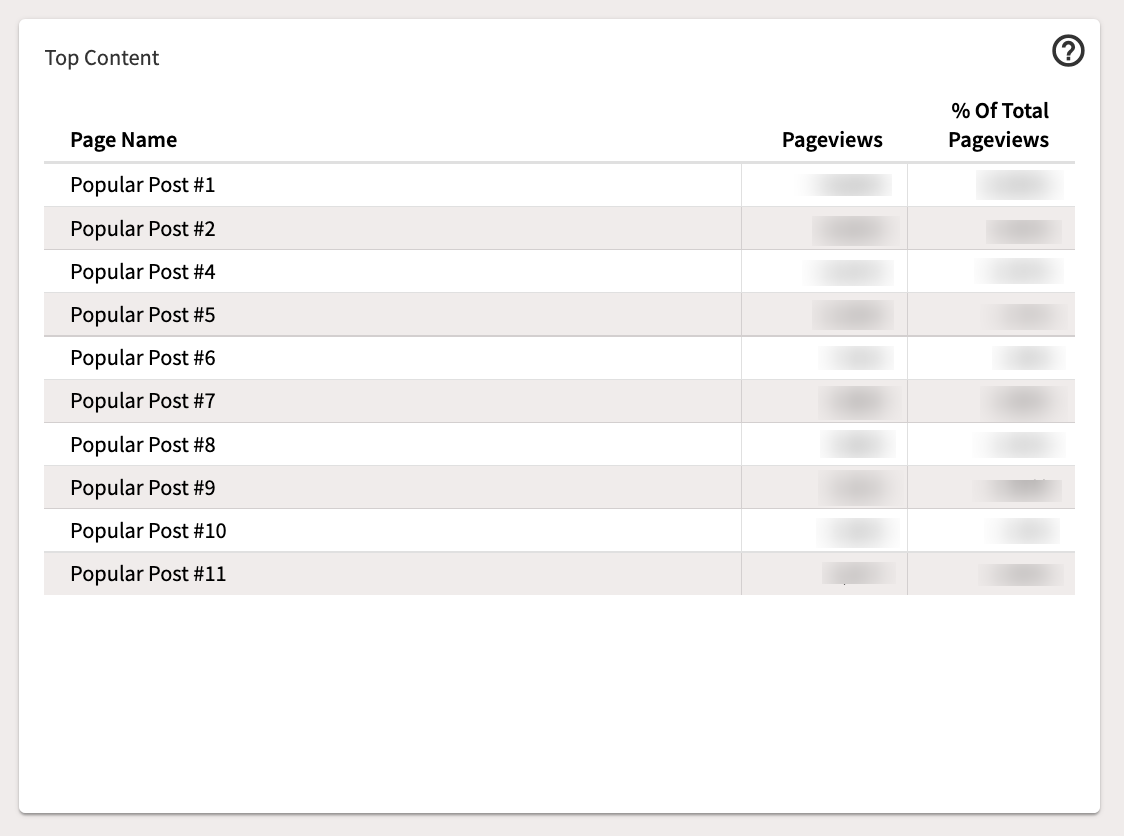Click blurred Pageviews value for Popular Post #1
Screen dimensions: 1124x836
pos(847,185)
